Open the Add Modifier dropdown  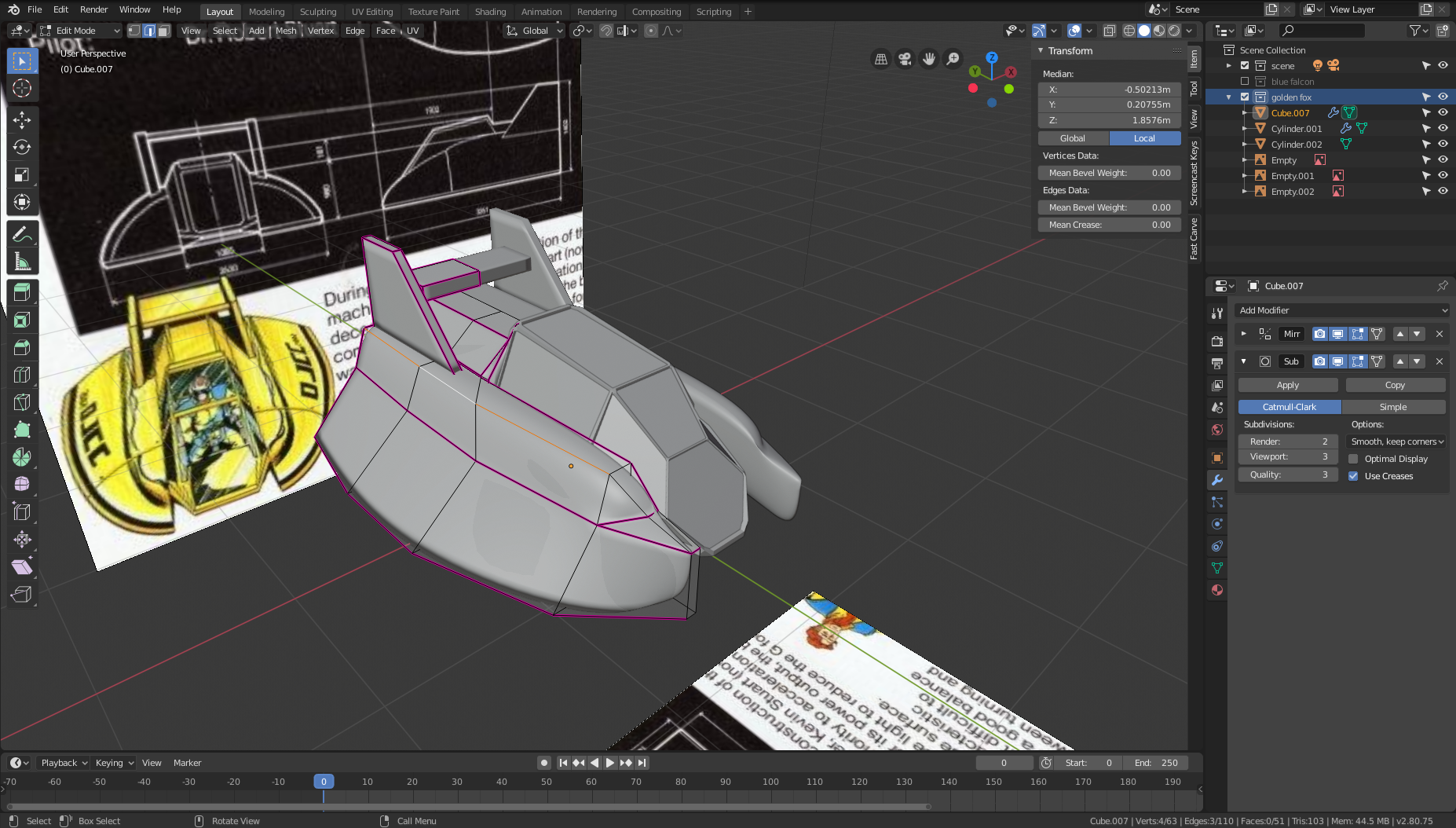tap(1342, 310)
